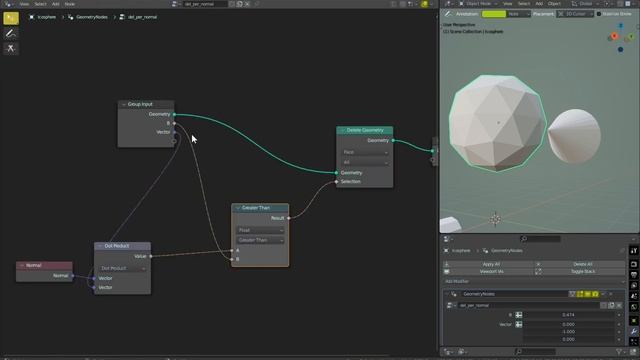
Task: Toggle attribute input for B value
Action: click(x=519, y=315)
